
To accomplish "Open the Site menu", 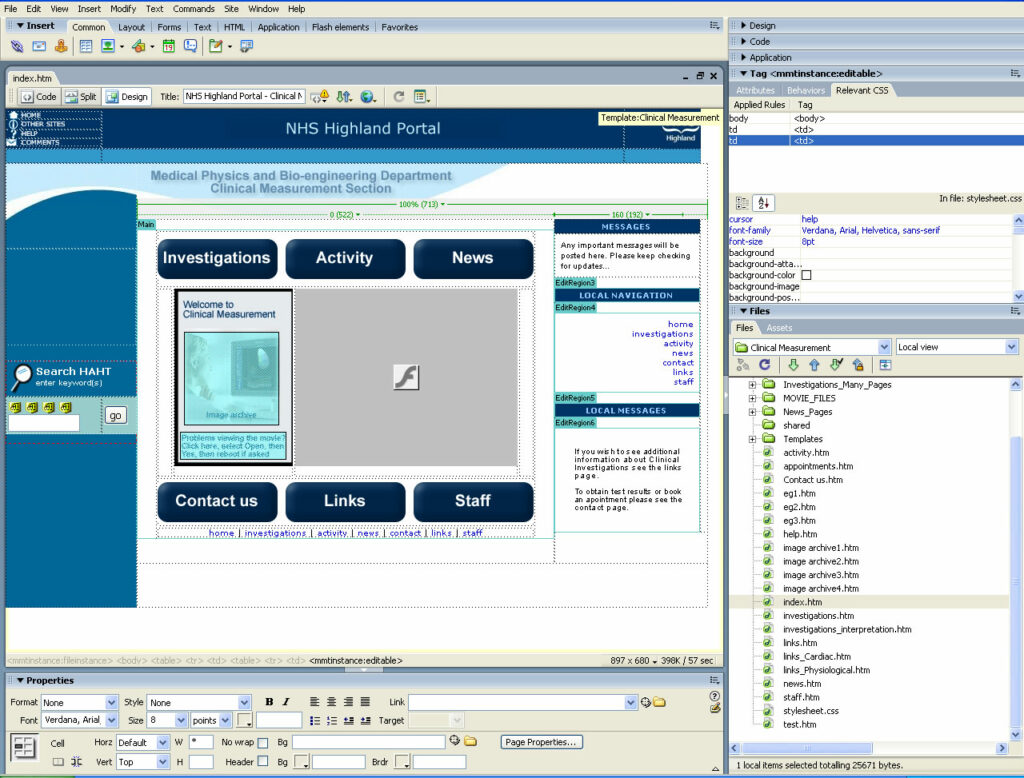I will click(231, 8).
